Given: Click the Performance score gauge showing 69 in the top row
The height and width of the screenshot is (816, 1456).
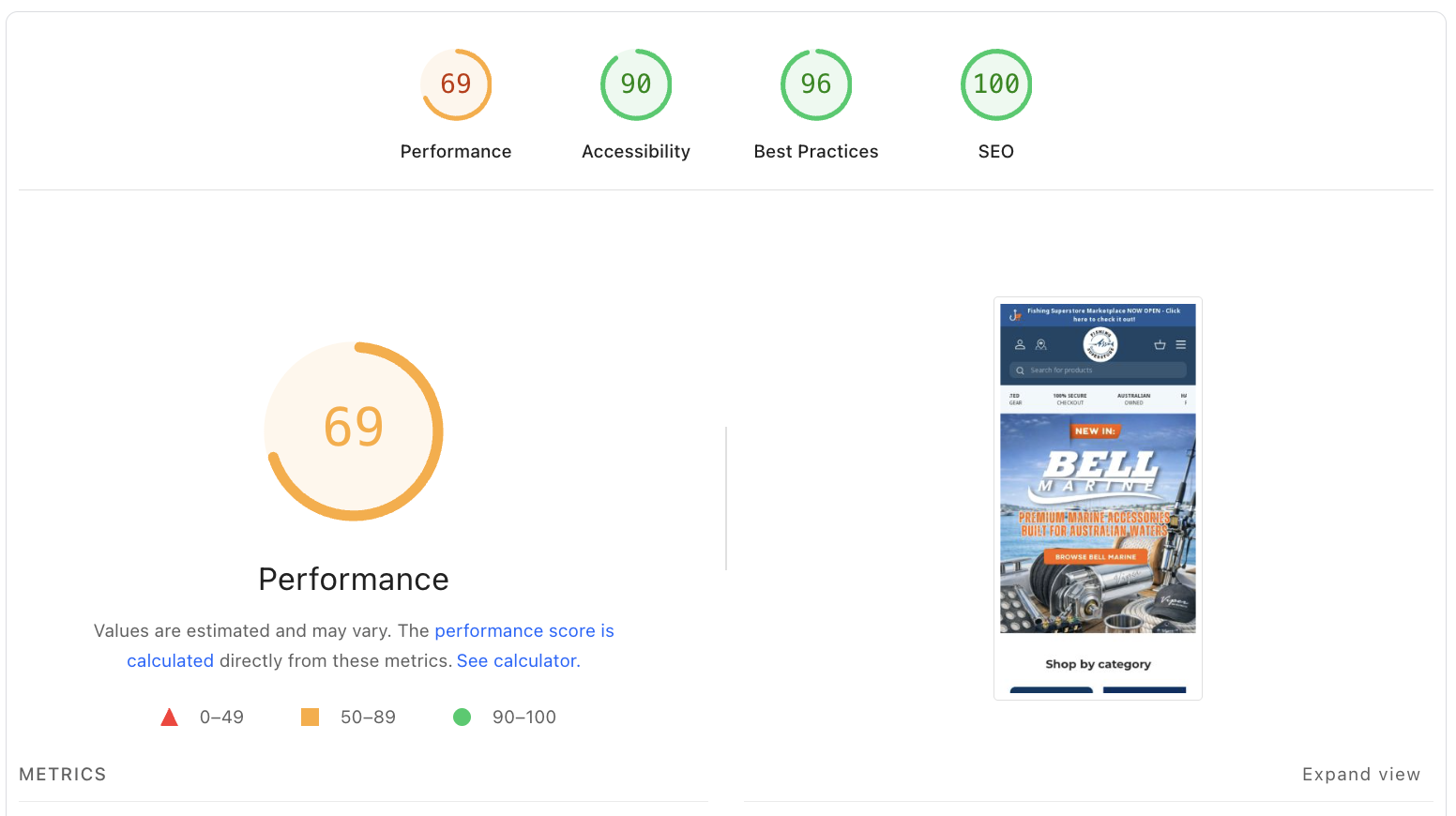Looking at the screenshot, I should pos(456,85).
